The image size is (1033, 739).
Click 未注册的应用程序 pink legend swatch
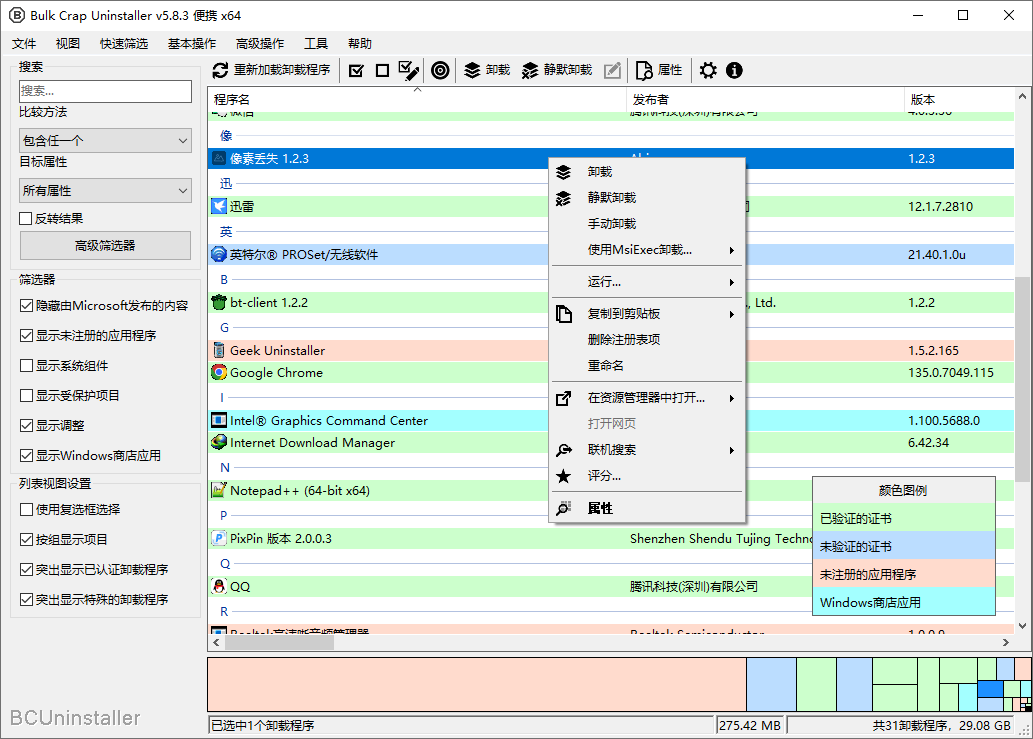[x=904, y=574]
